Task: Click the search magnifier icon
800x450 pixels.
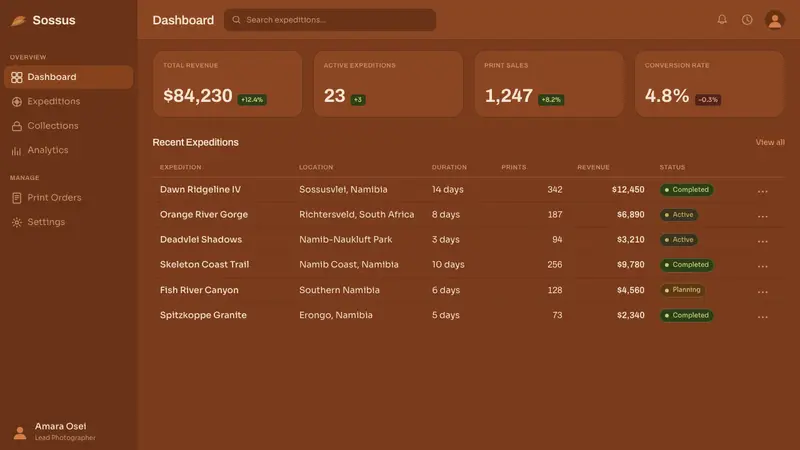Action: click(x=236, y=20)
